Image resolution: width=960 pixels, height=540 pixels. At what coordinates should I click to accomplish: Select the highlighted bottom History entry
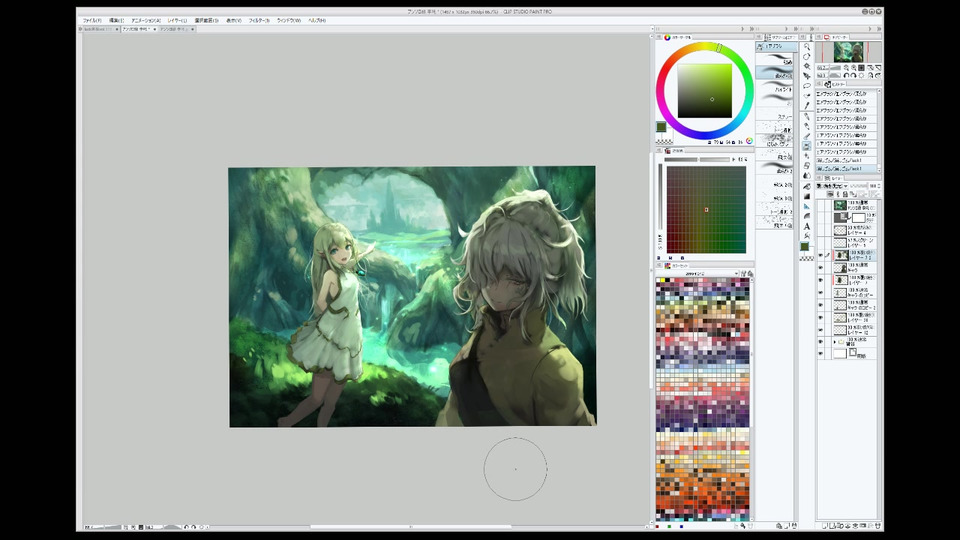click(x=846, y=168)
